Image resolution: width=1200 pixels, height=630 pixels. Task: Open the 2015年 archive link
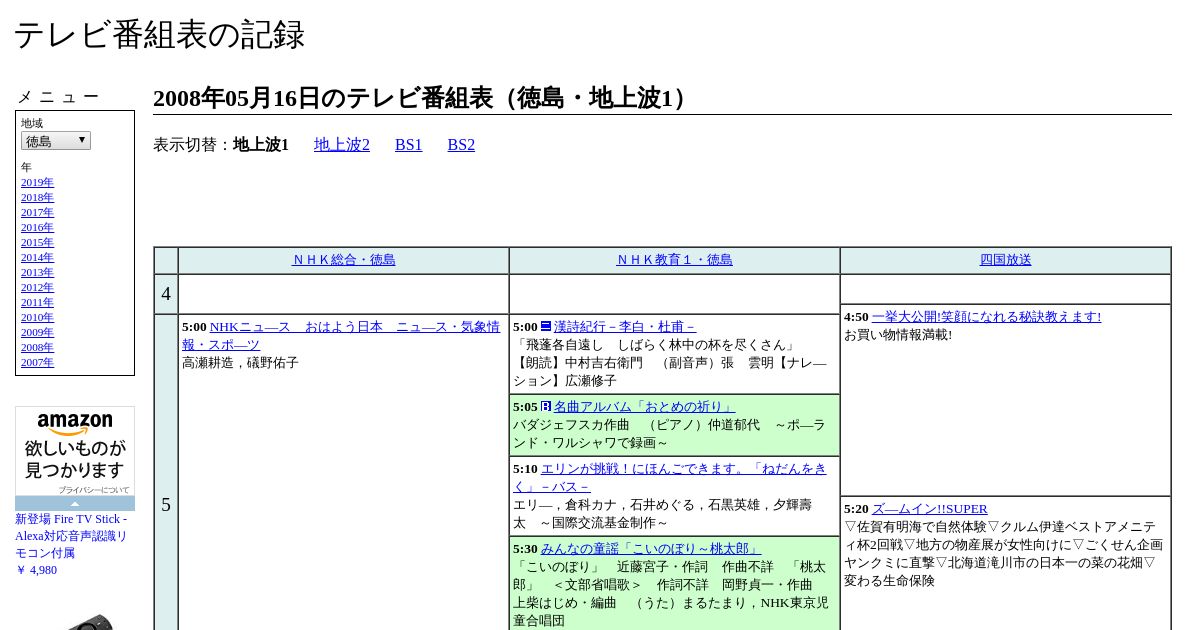(37, 242)
